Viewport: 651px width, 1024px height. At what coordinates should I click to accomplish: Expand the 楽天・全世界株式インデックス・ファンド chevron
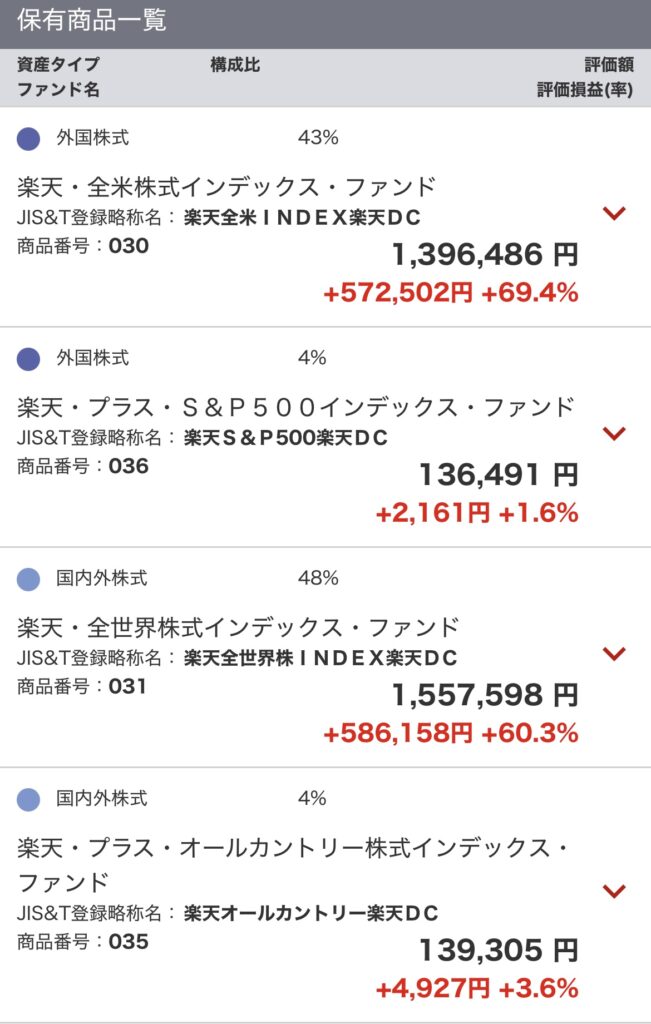pyautogui.click(x=614, y=653)
